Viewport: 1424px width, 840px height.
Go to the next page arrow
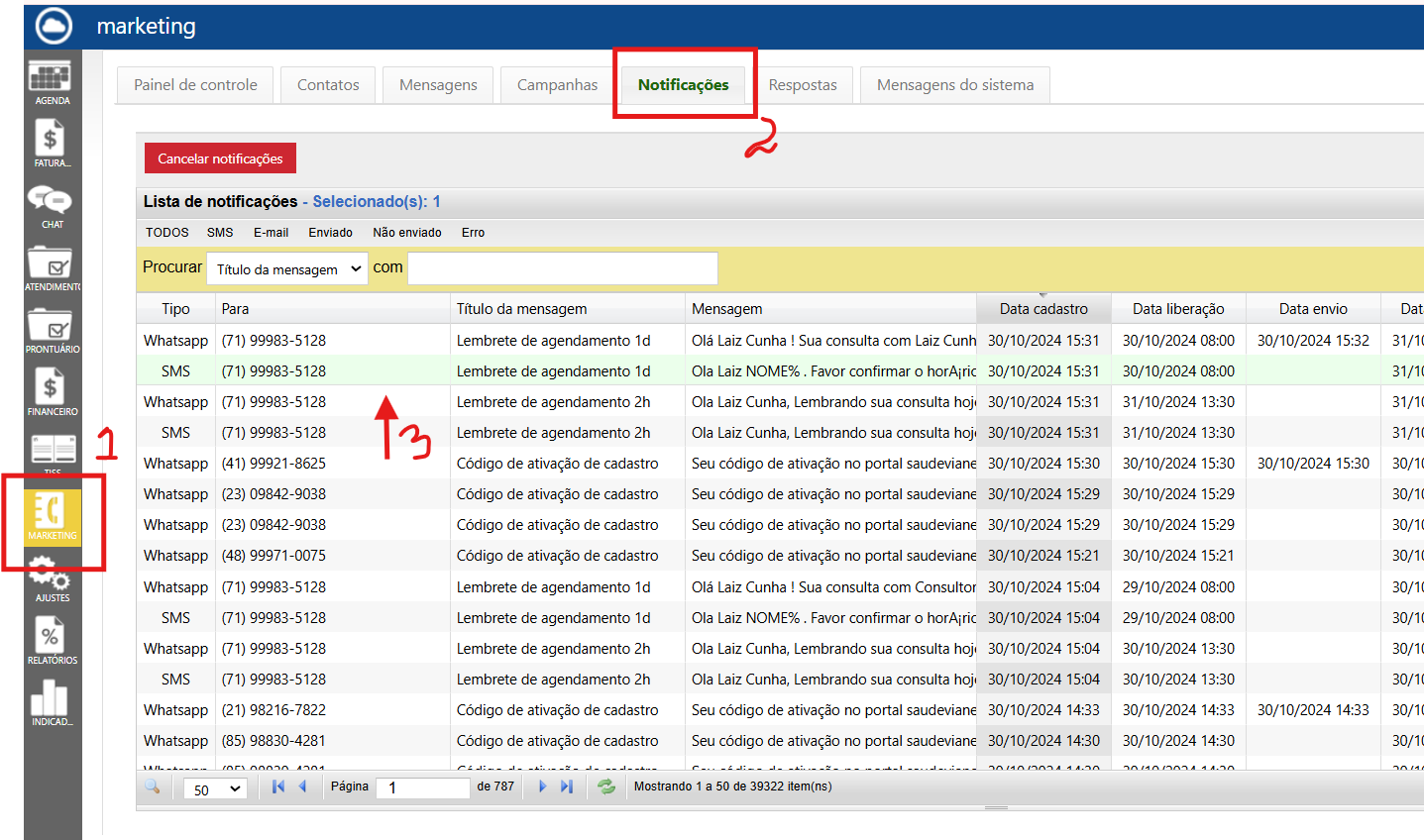click(x=542, y=787)
